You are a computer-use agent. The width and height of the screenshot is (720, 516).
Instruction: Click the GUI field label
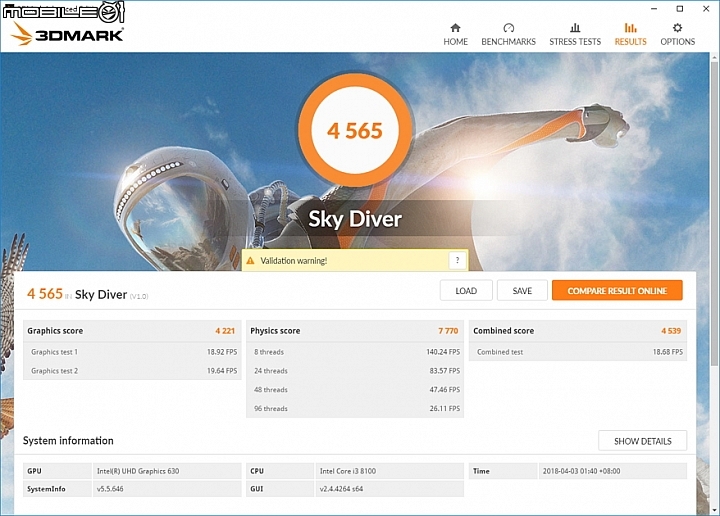click(257, 489)
